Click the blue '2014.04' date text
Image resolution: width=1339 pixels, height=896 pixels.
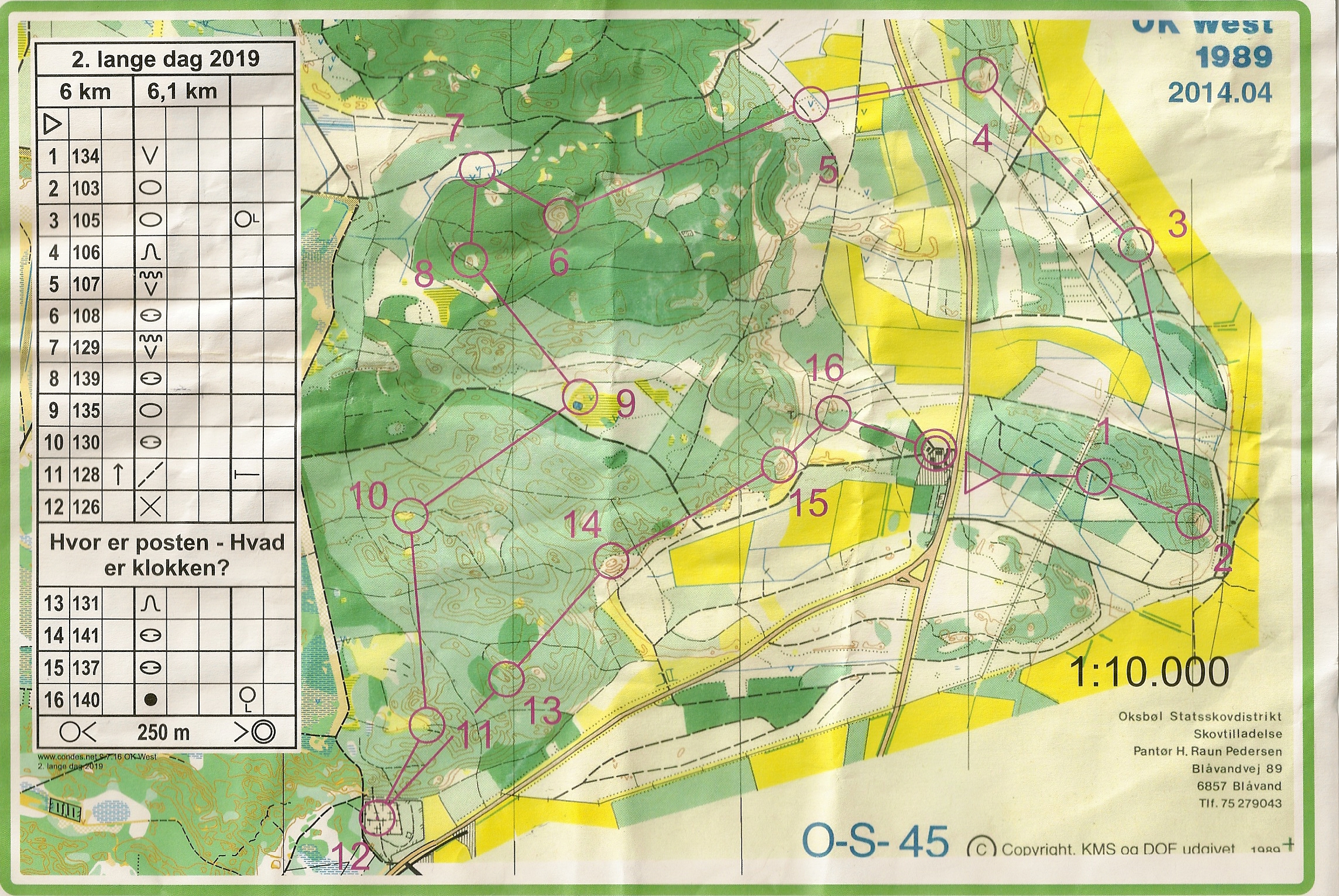1220,92
